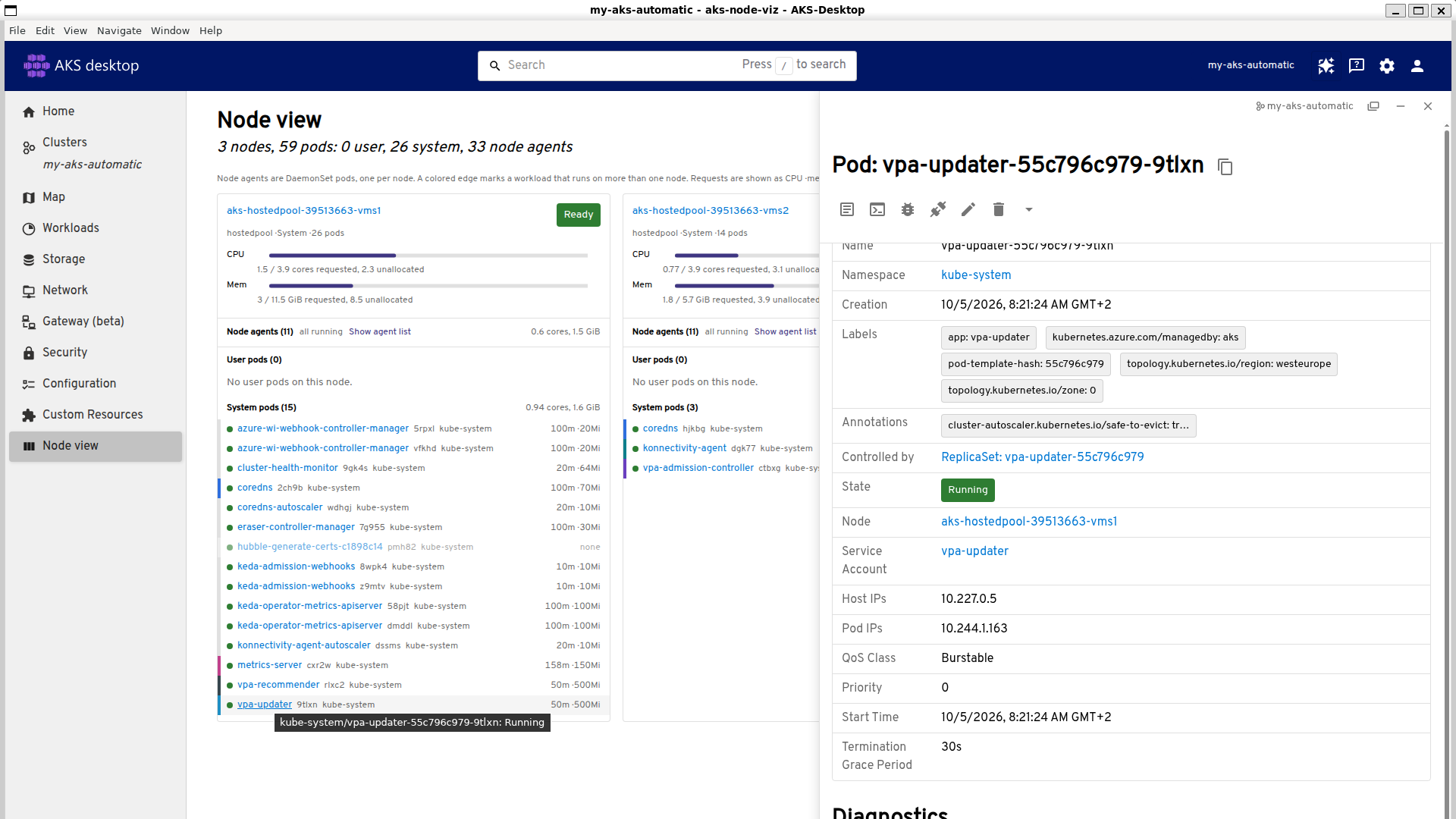Image resolution: width=1456 pixels, height=819 pixels.
Task: Minimize the pod details panel
Action: point(1401,106)
